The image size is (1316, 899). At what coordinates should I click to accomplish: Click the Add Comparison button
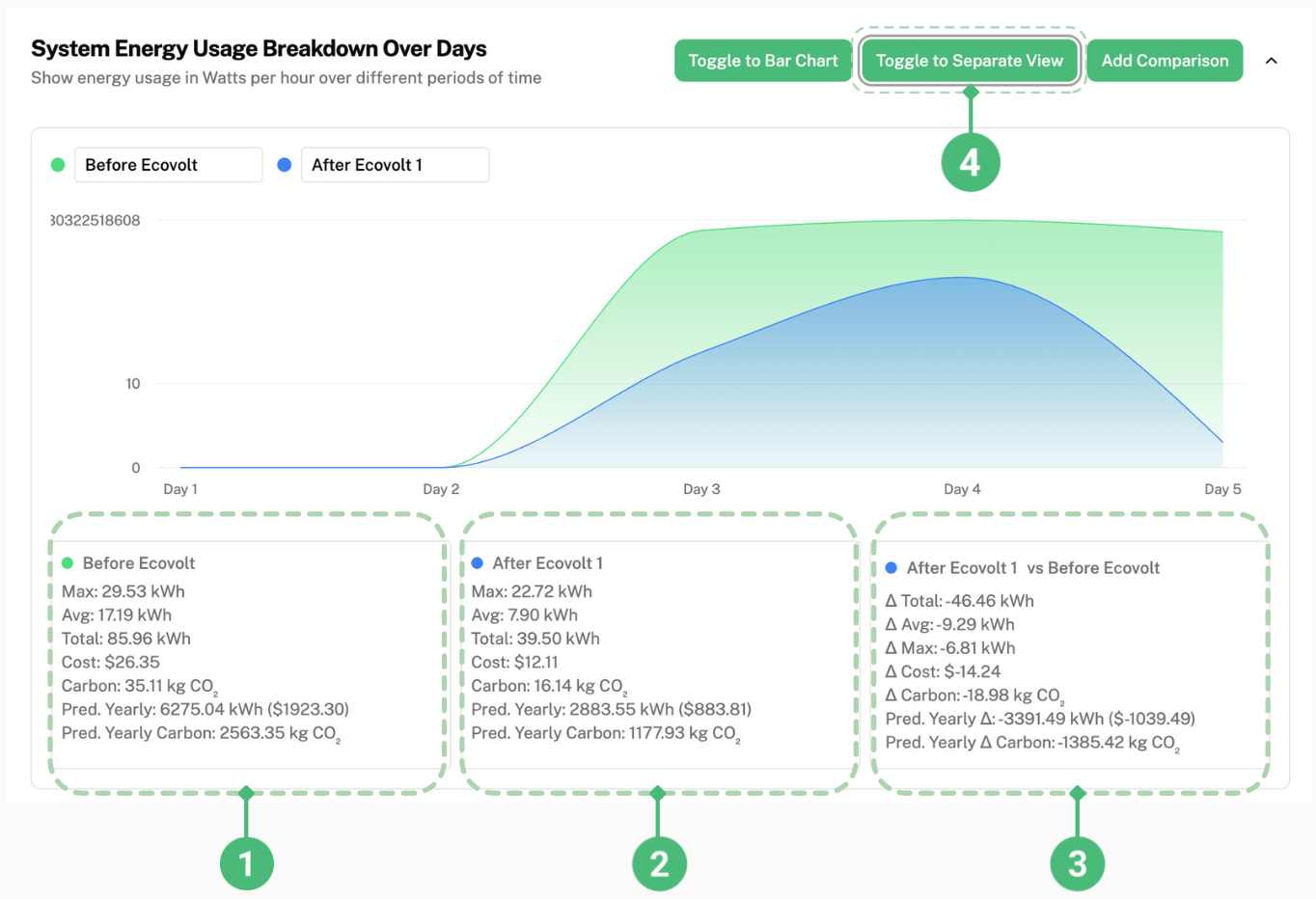1165,60
